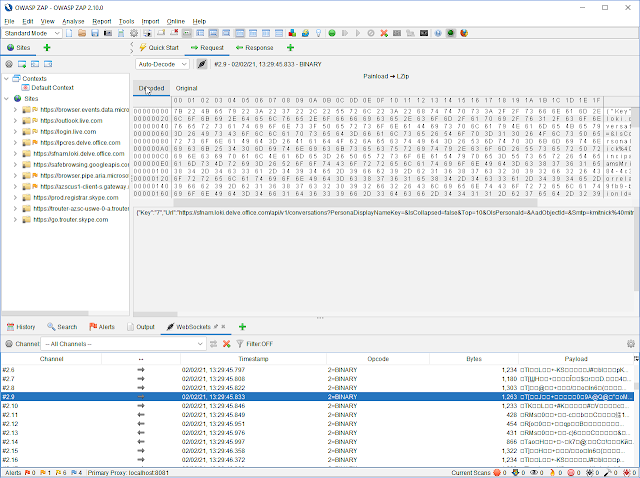The width and height of the screenshot is (640, 478).
Task: Open the Analyse menu
Action: click(73, 21)
